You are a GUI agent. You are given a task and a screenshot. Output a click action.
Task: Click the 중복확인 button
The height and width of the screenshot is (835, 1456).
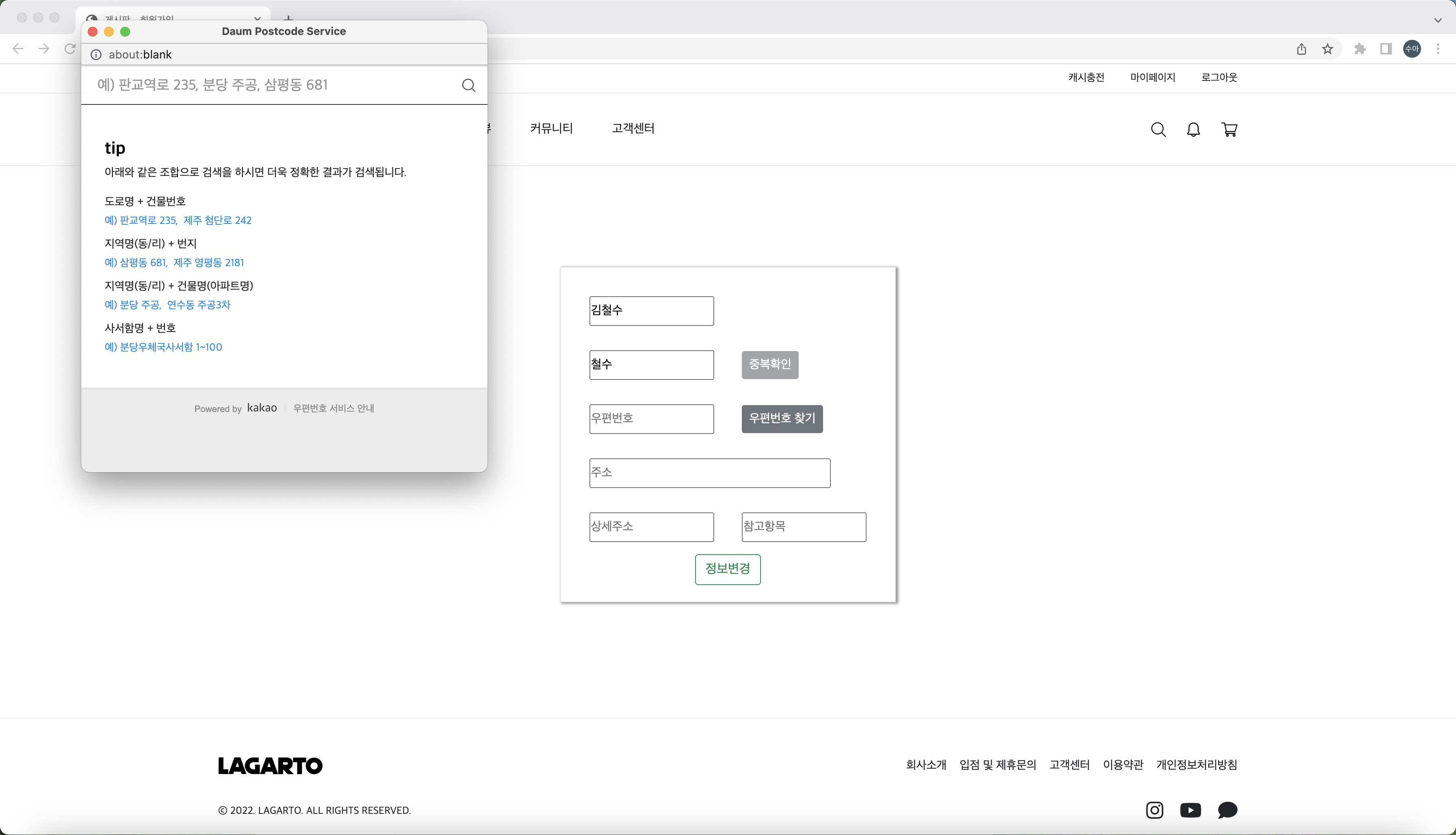pos(769,365)
